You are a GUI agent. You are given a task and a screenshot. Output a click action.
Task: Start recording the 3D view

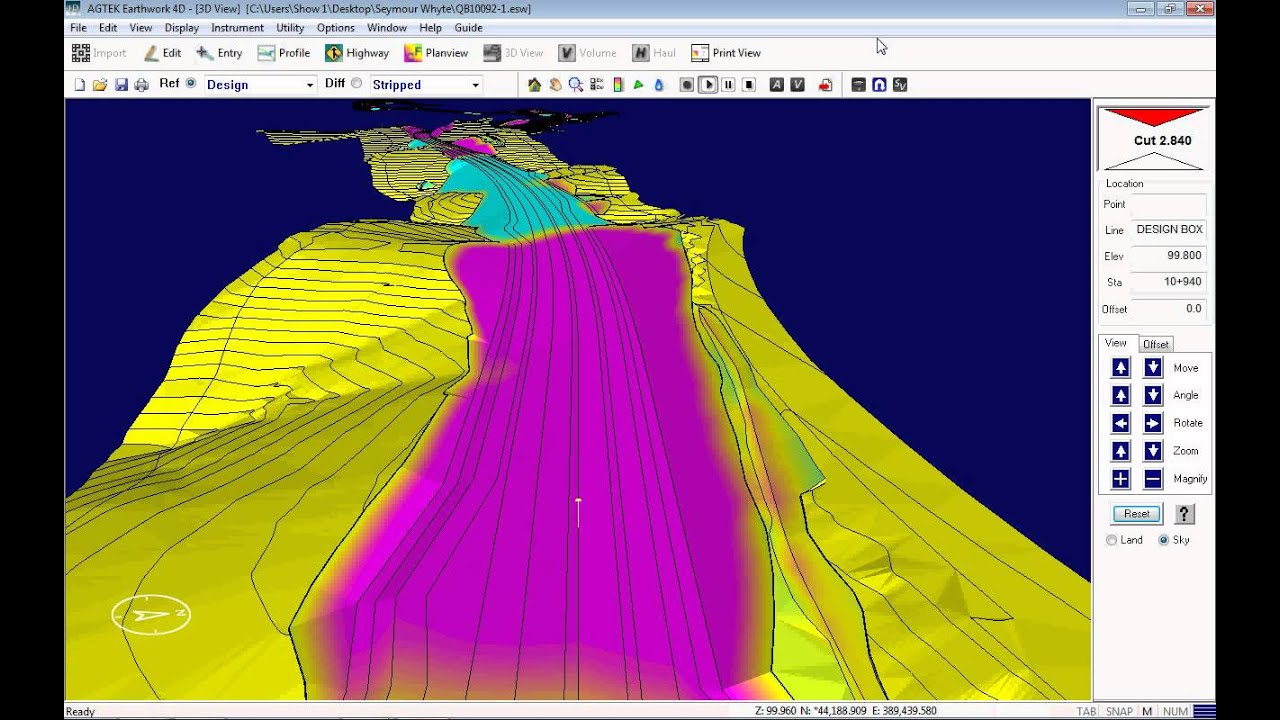pyautogui.click(x=687, y=85)
